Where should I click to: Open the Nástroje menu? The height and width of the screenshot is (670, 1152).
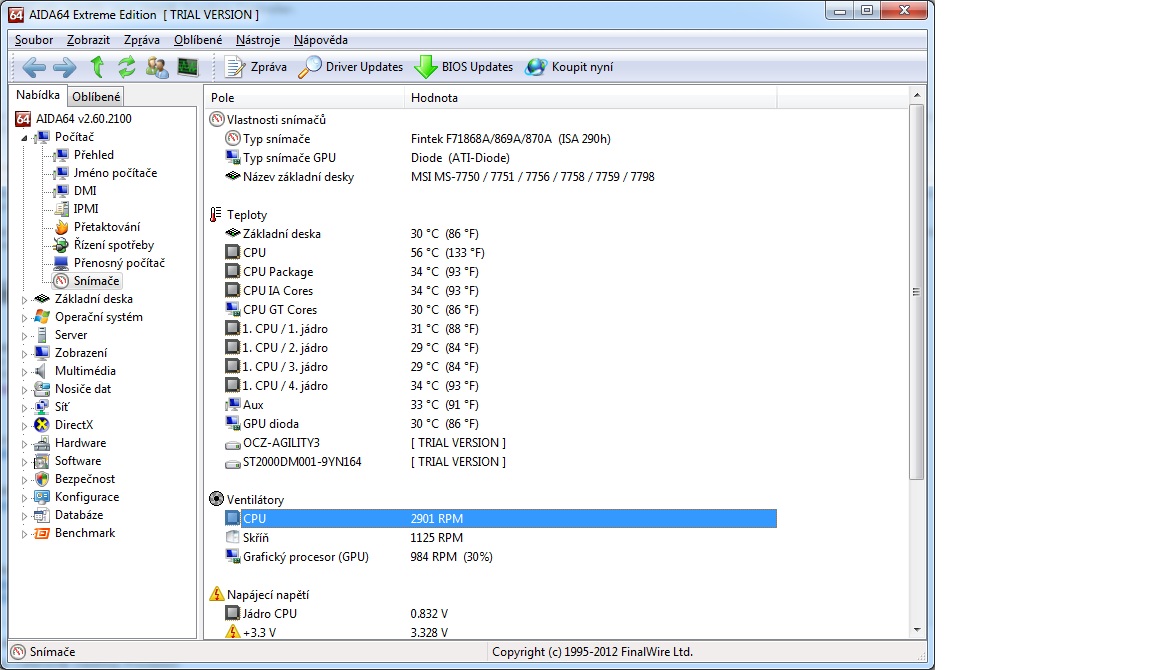coord(258,40)
